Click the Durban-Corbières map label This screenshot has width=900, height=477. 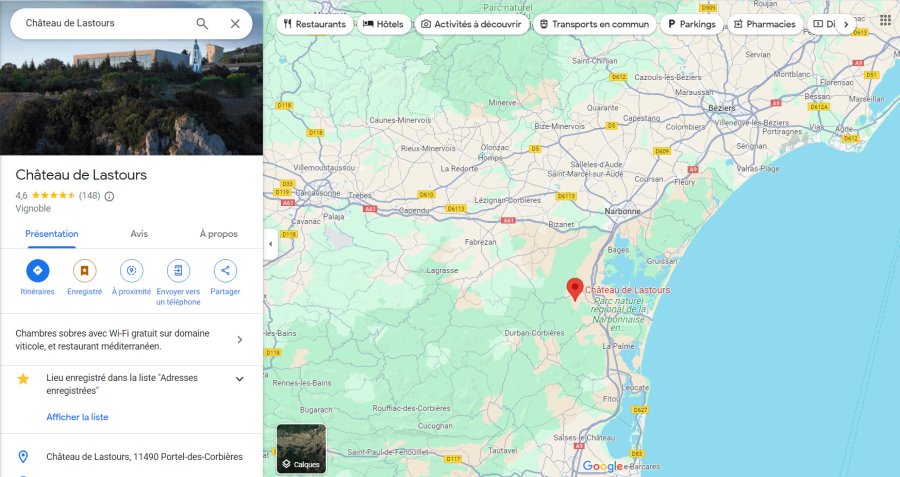click(x=534, y=333)
